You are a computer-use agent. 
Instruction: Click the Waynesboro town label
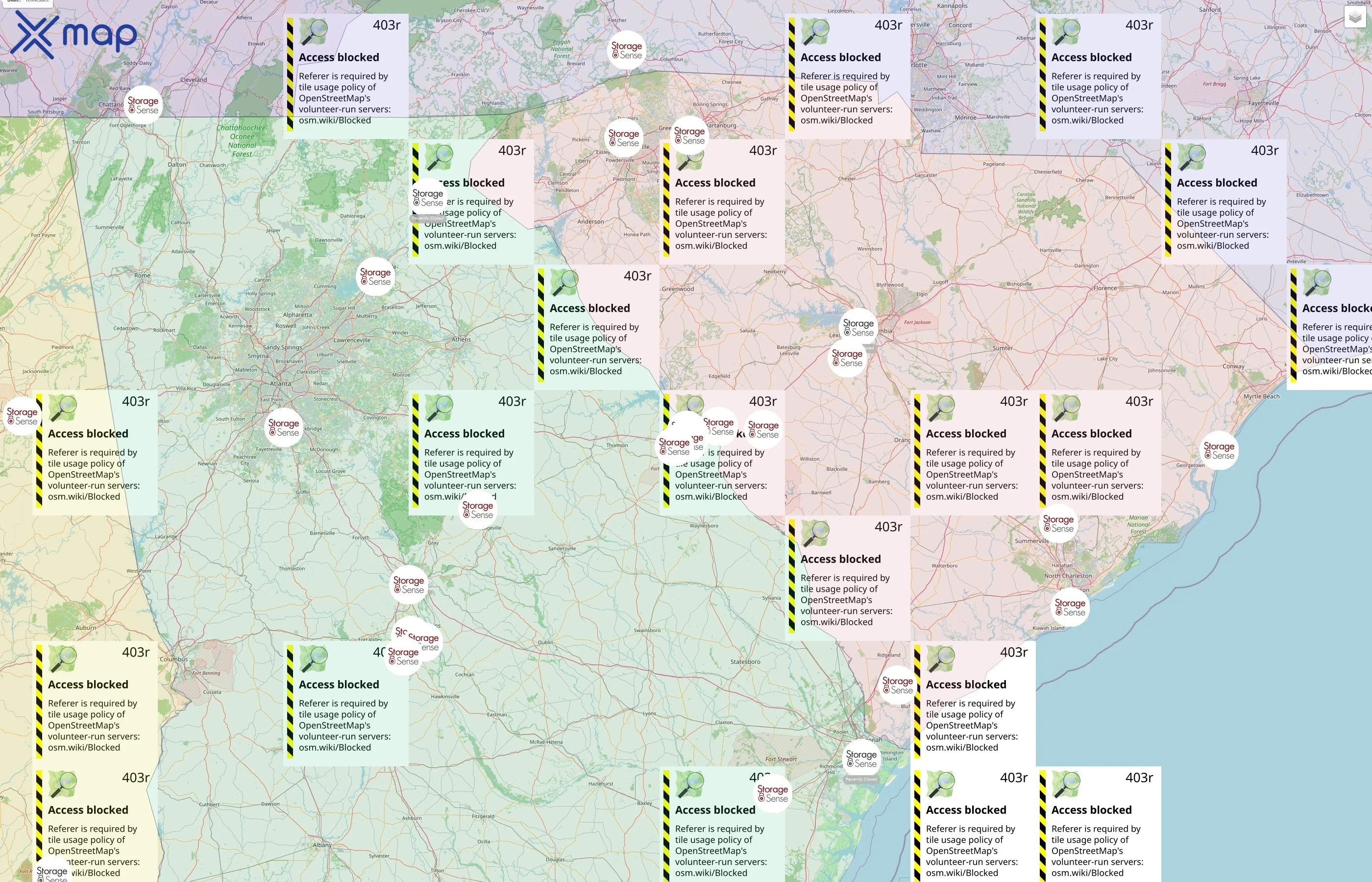point(704,526)
